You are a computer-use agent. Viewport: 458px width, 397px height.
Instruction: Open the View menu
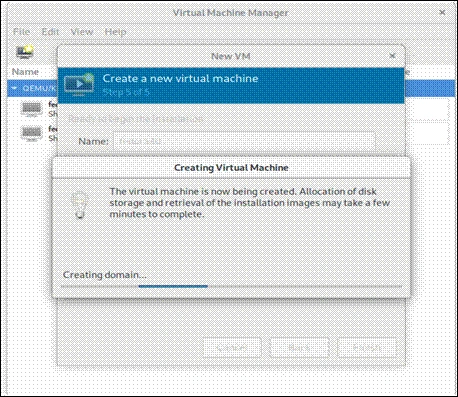tap(82, 32)
